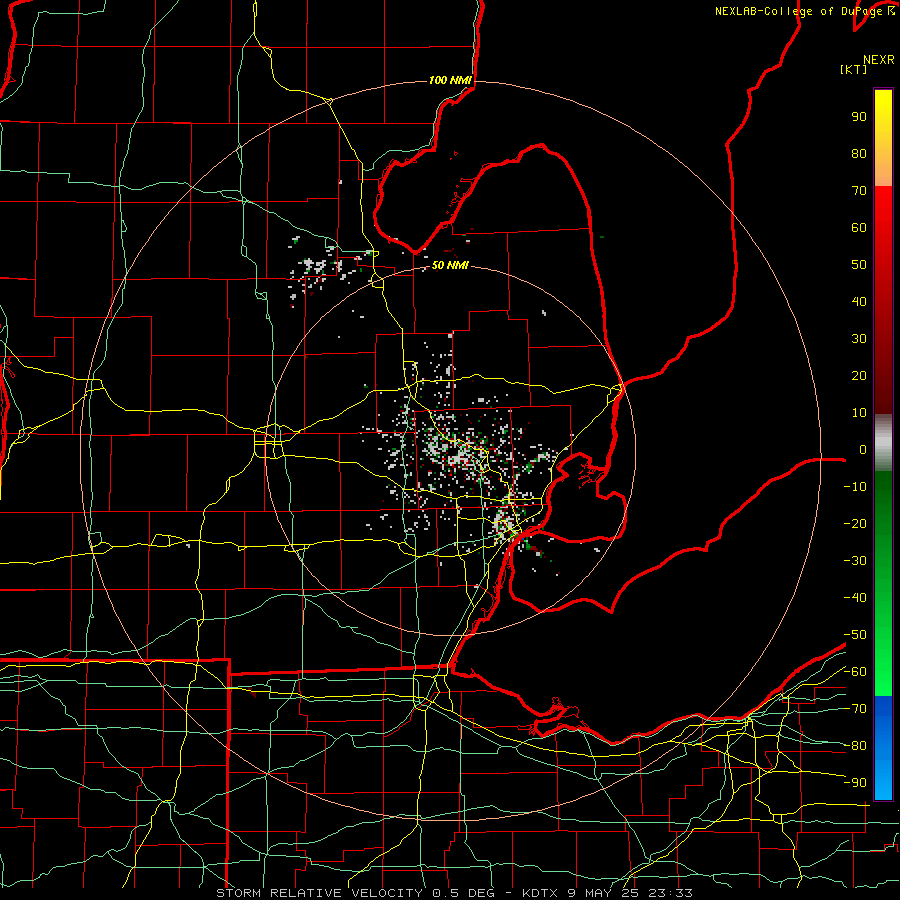
Task: Click the 70 knot scale label
Action: (x=859, y=191)
